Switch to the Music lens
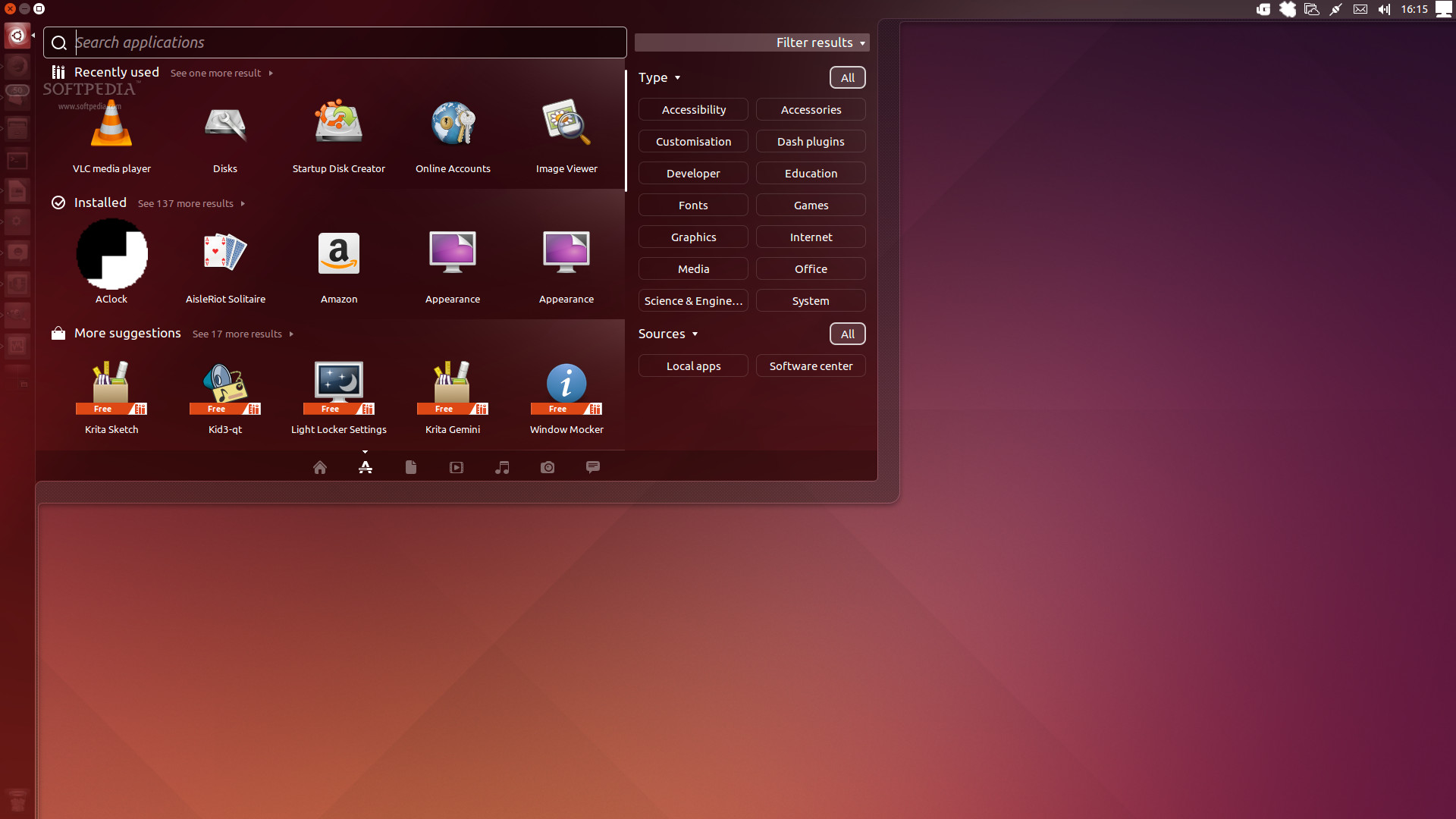 502,467
